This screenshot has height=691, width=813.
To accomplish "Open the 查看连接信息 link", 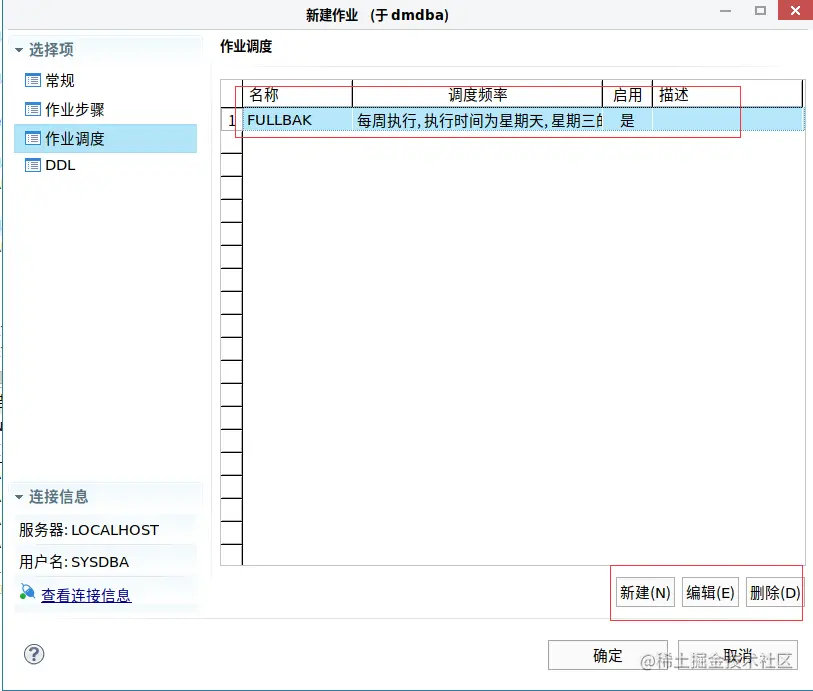I will pos(88,592).
